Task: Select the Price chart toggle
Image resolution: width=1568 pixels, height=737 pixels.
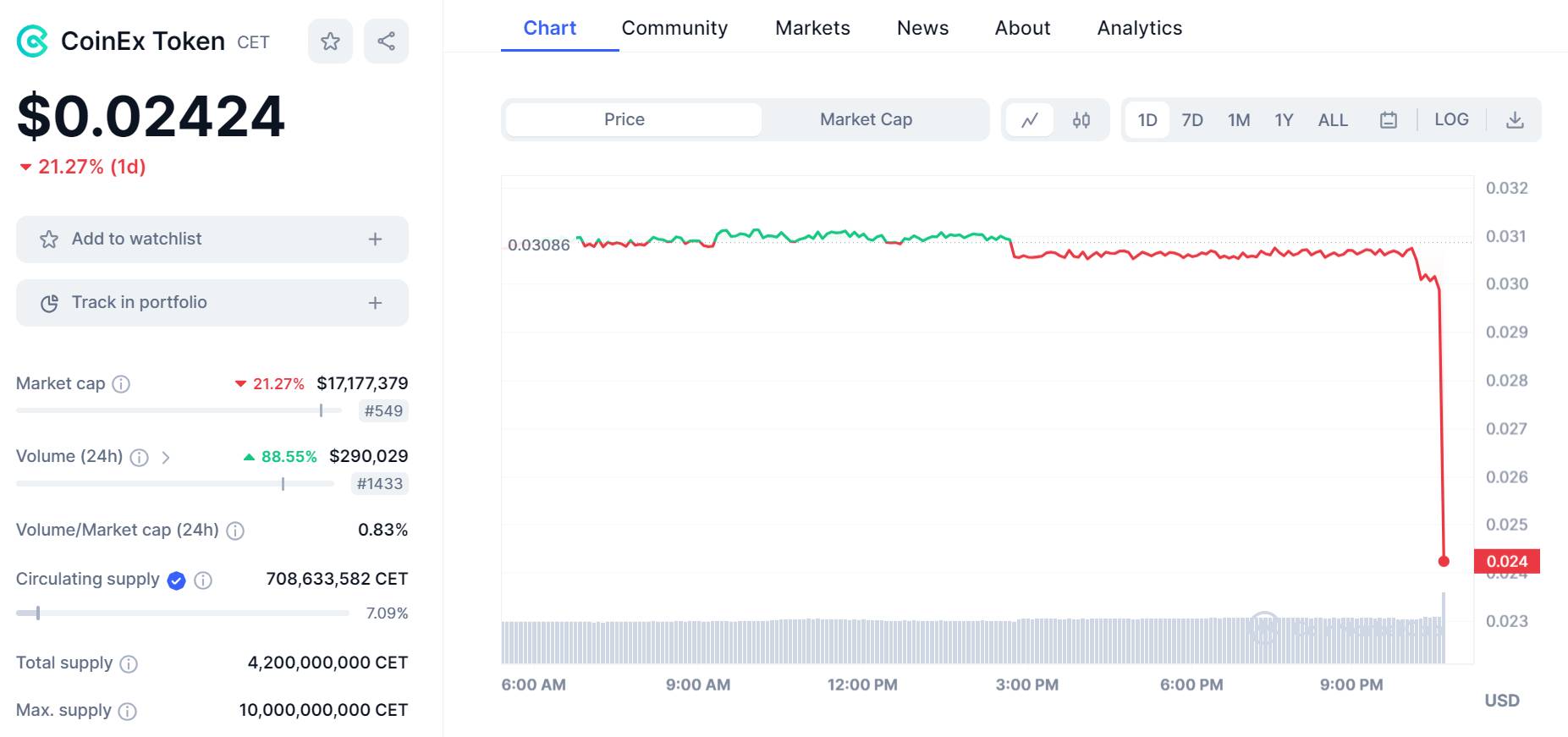Action: pos(633,119)
